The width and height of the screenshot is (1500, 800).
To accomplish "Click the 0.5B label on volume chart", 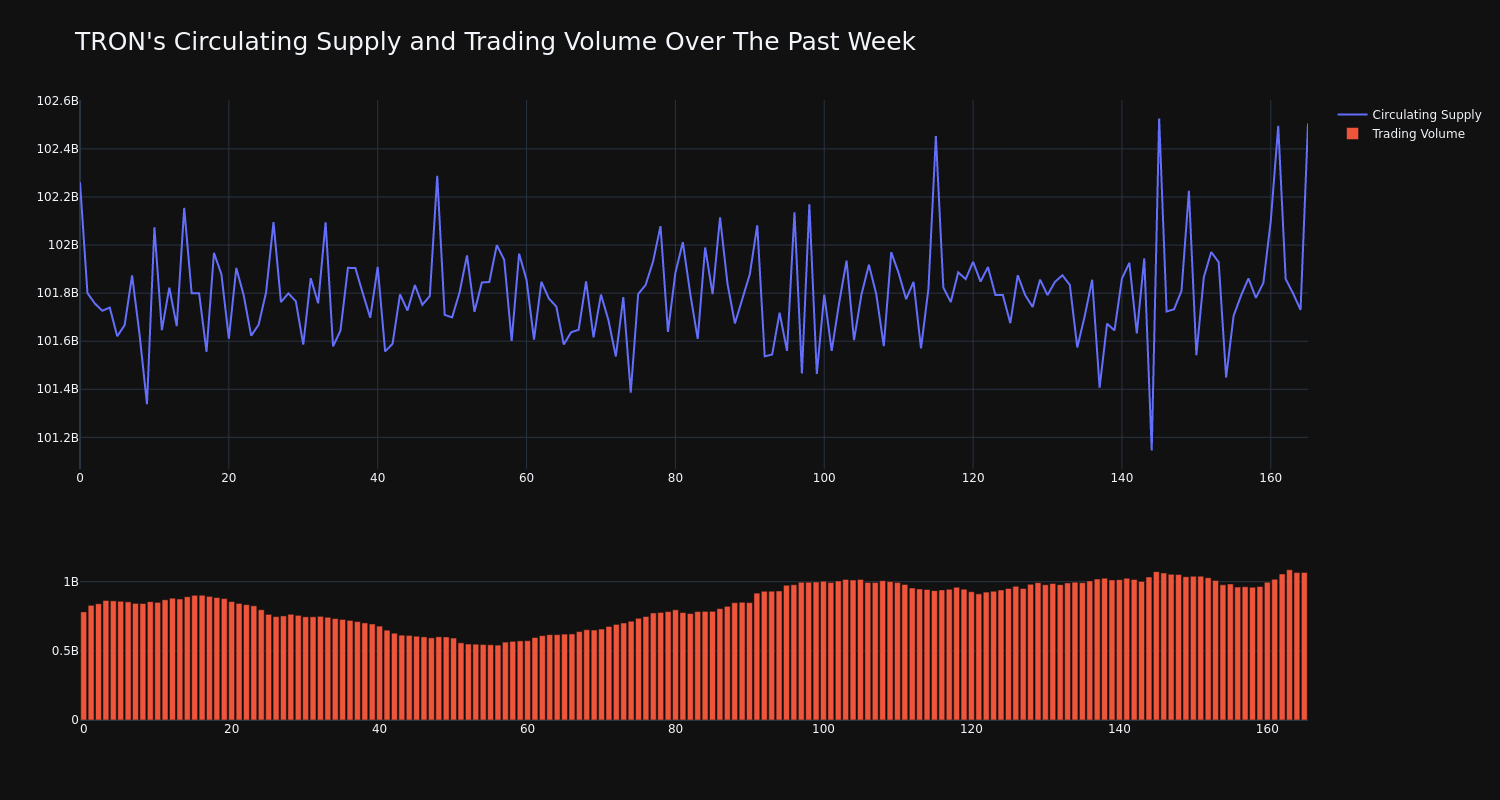I will (65, 651).
